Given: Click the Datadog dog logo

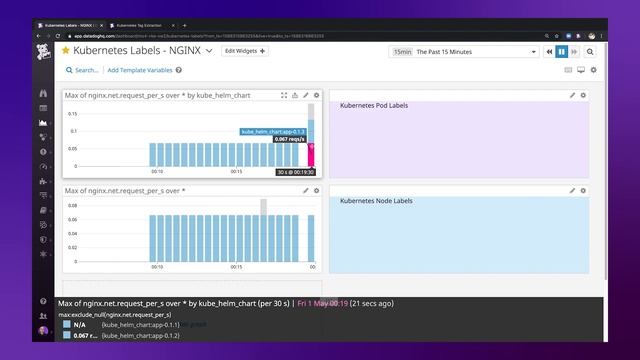Looking at the screenshot, I should tap(43, 52).
